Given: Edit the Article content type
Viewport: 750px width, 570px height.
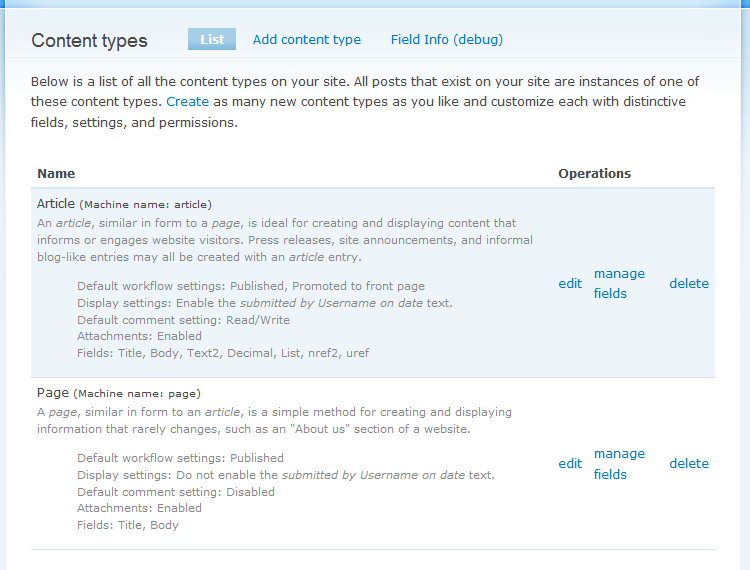Looking at the screenshot, I should [x=570, y=284].
